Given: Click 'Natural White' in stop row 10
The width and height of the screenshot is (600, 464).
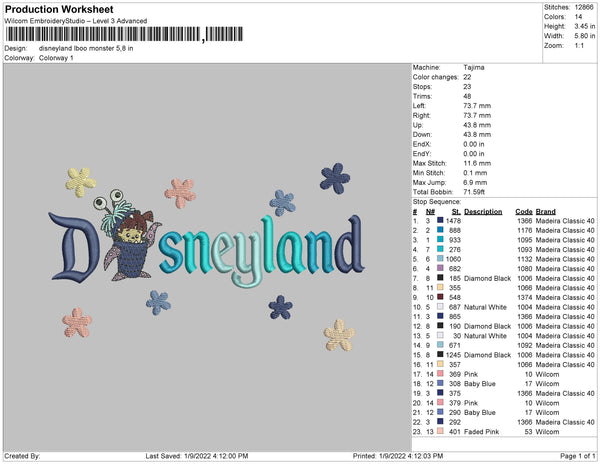Looking at the screenshot, I should click(x=485, y=307).
